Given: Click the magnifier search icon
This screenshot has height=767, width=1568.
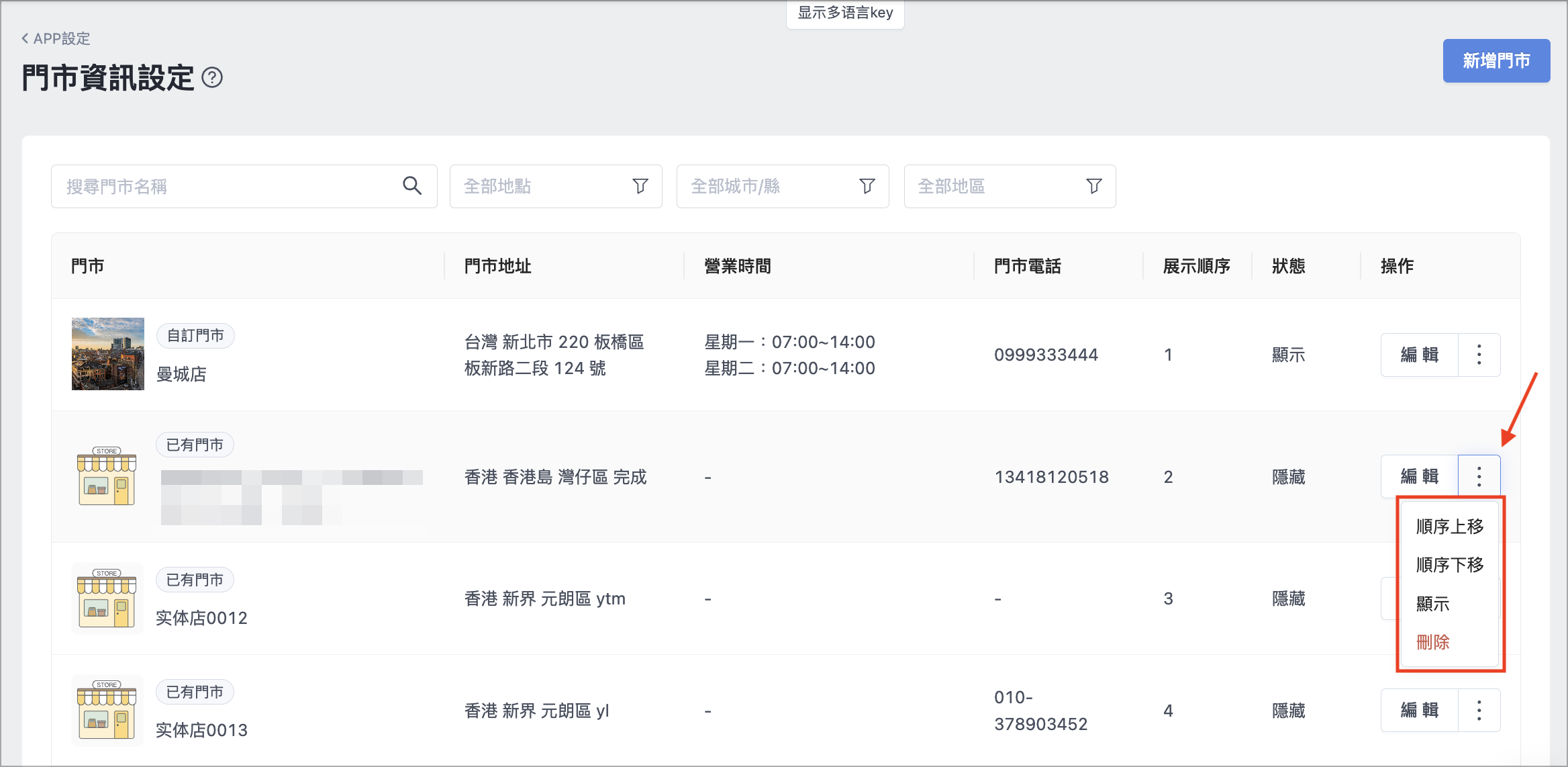Looking at the screenshot, I should tap(412, 186).
